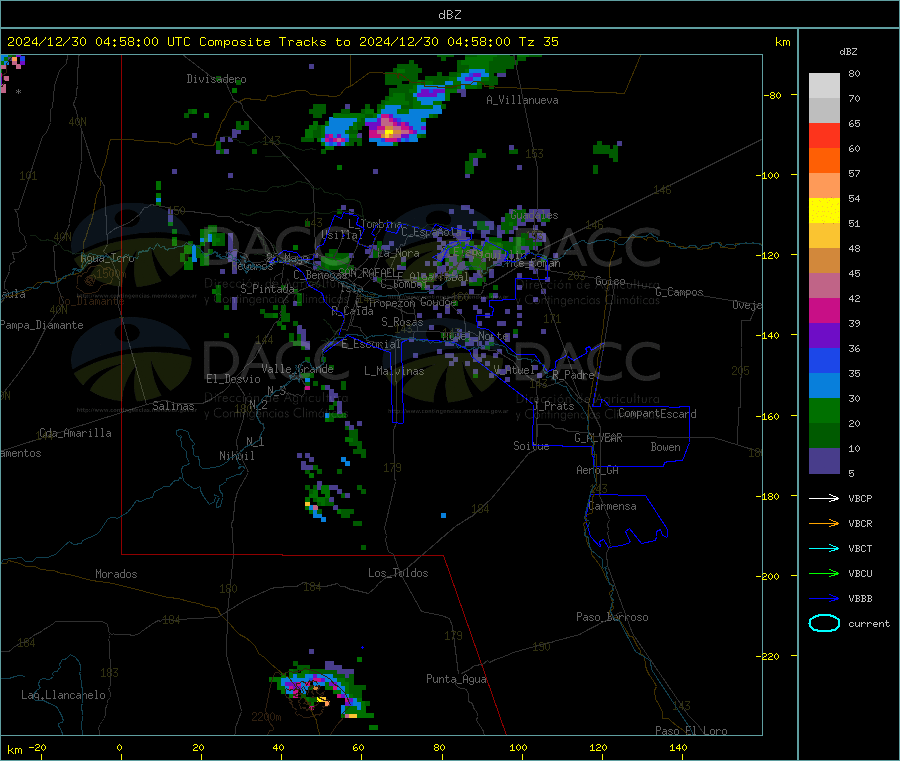Click the 'Morados' map label
Image resolution: width=900 pixels, height=761 pixels.
[x=116, y=574]
